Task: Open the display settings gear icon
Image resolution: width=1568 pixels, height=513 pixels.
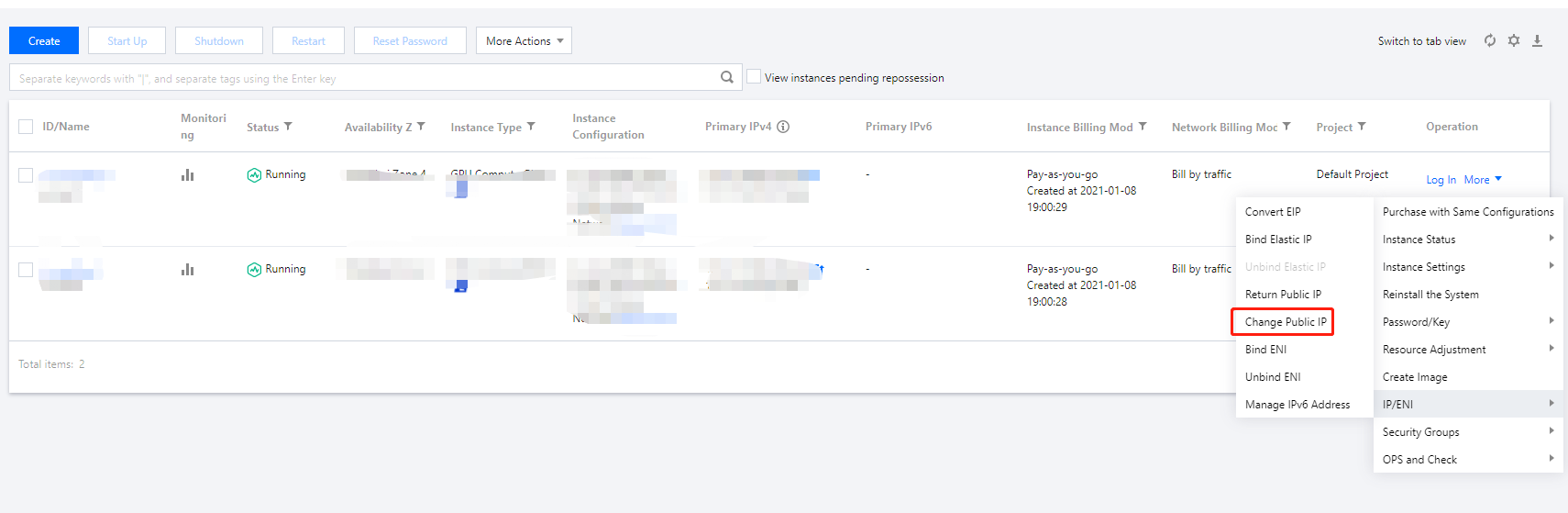Action: point(1514,40)
